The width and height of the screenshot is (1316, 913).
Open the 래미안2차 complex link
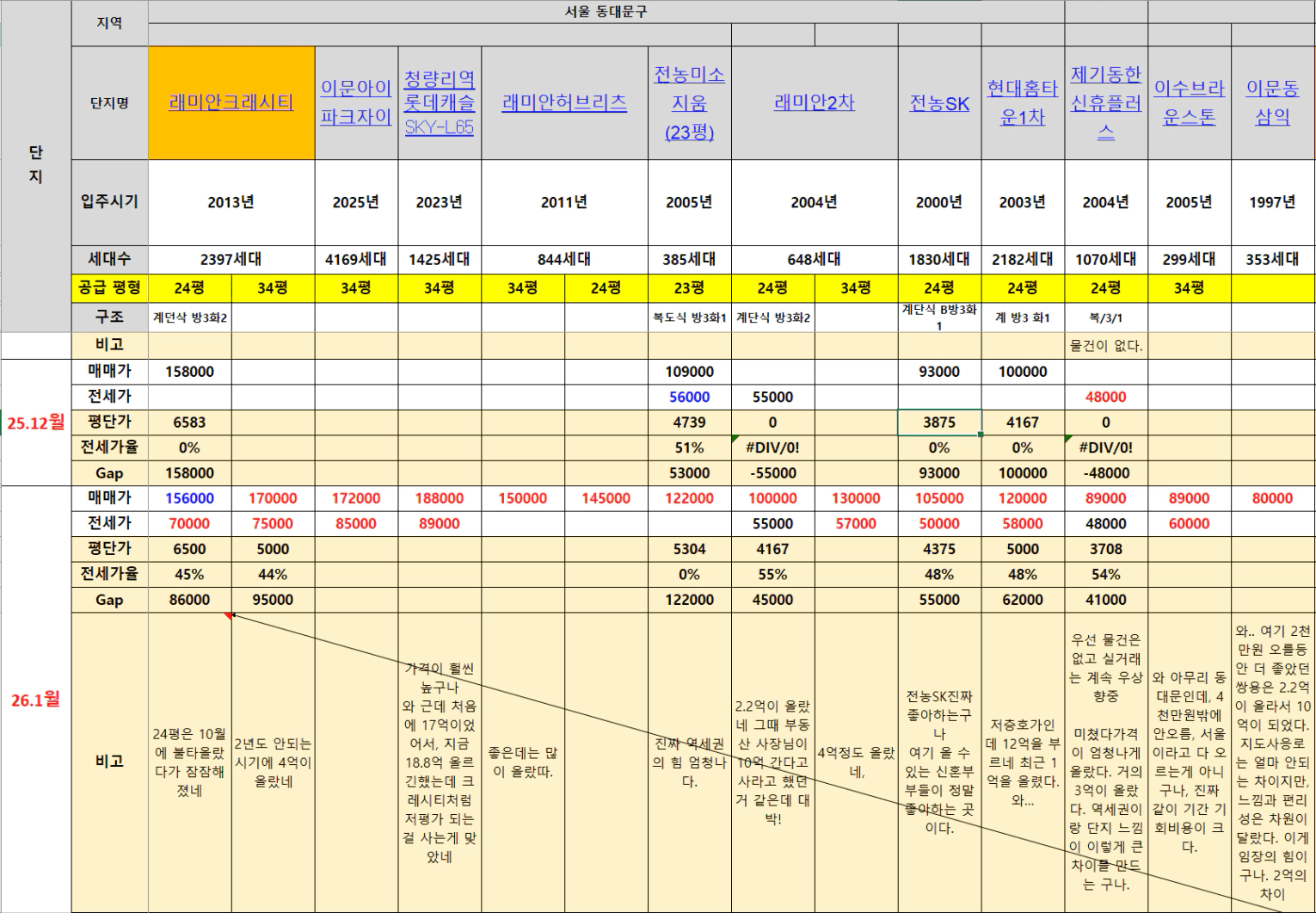pyautogui.click(x=815, y=102)
